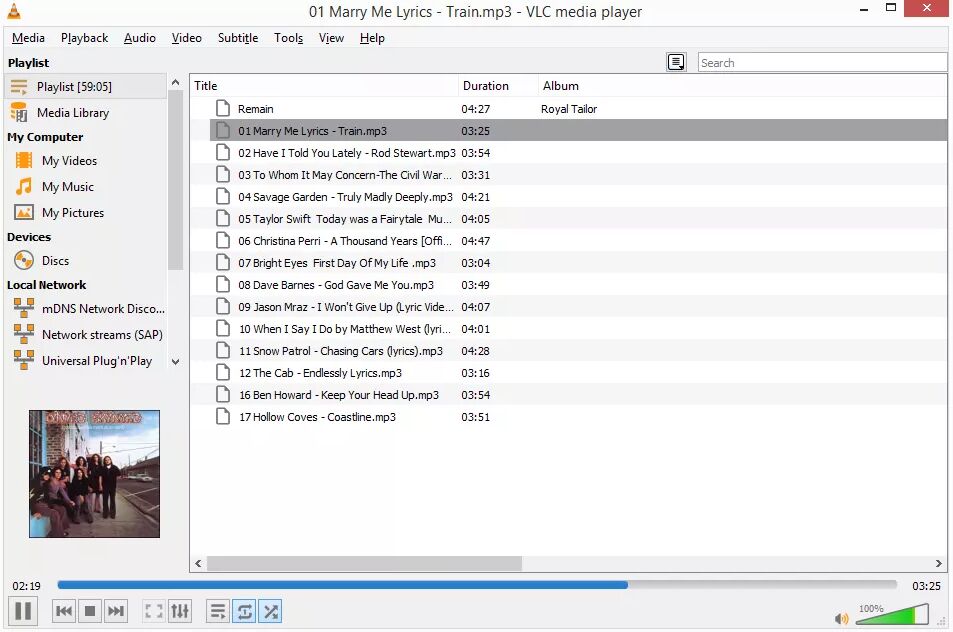Open the Video menu
The image size is (953, 632).
click(187, 38)
